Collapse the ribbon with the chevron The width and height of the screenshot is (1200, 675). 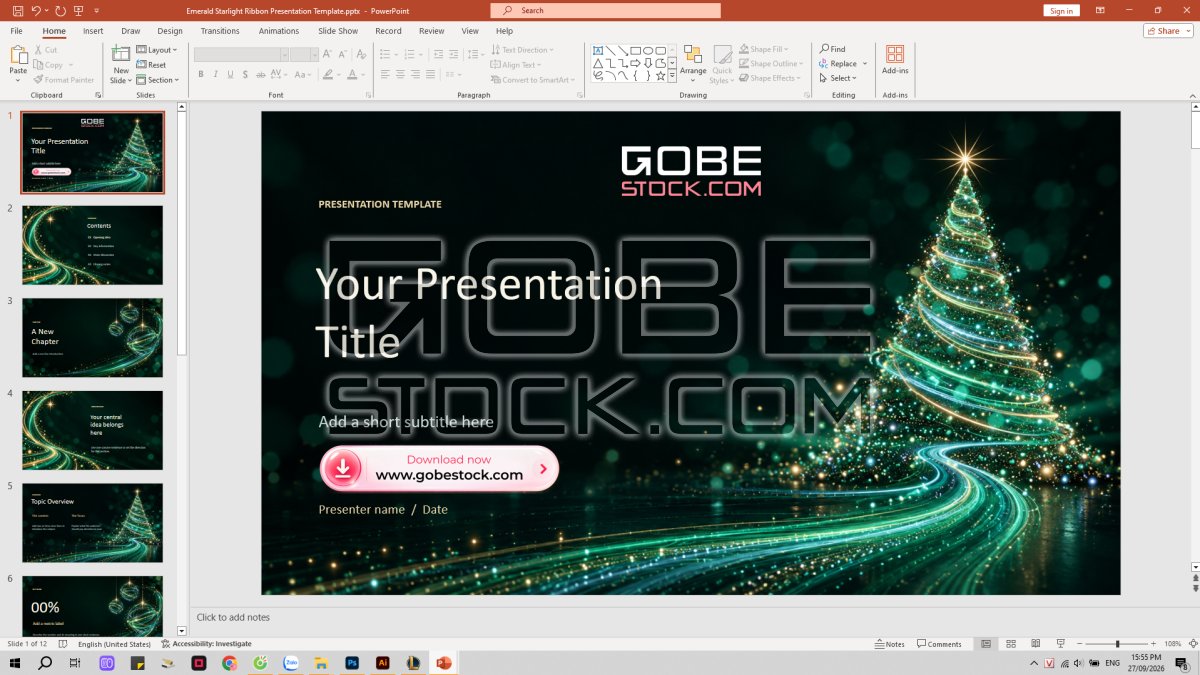(1192, 95)
